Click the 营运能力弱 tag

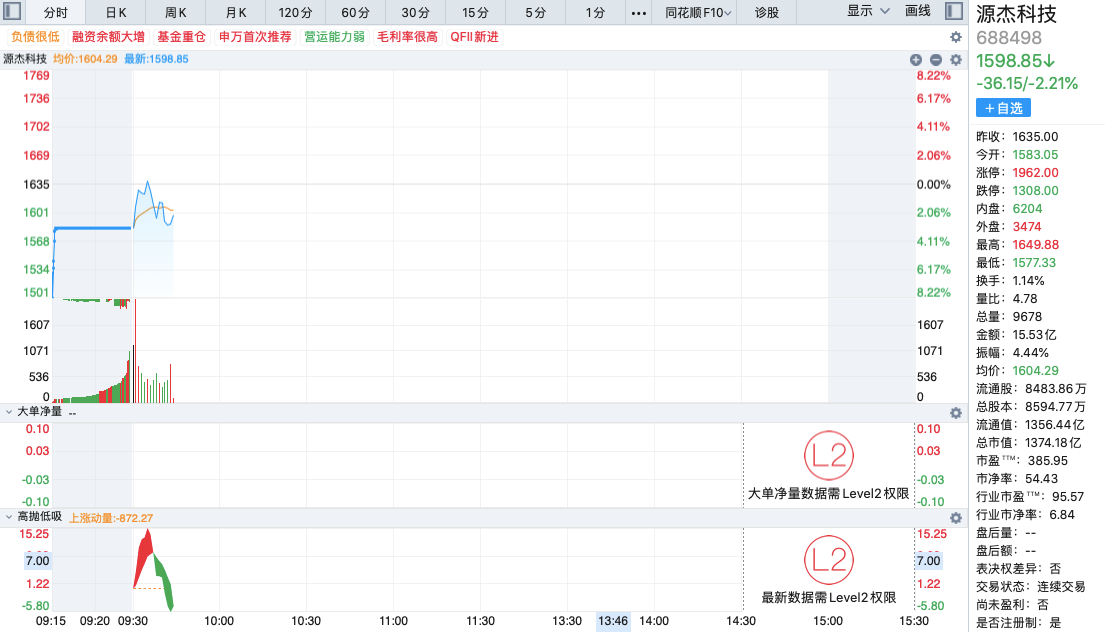(x=335, y=37)
